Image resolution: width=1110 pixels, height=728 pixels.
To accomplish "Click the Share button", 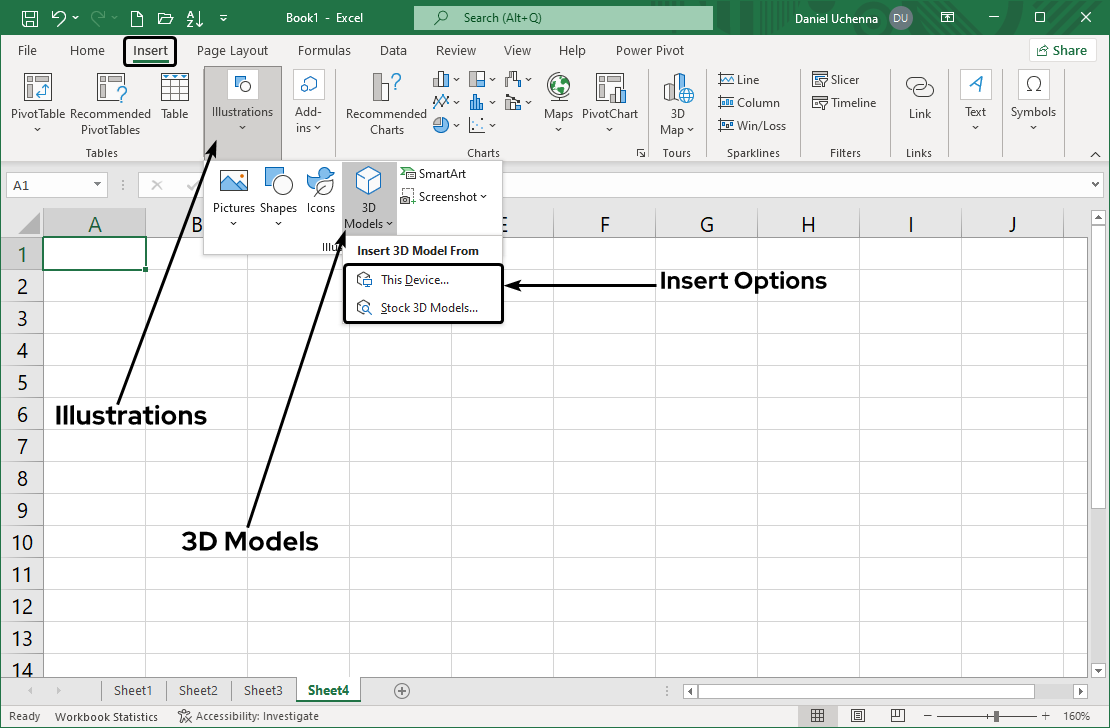I will 1062,50.
